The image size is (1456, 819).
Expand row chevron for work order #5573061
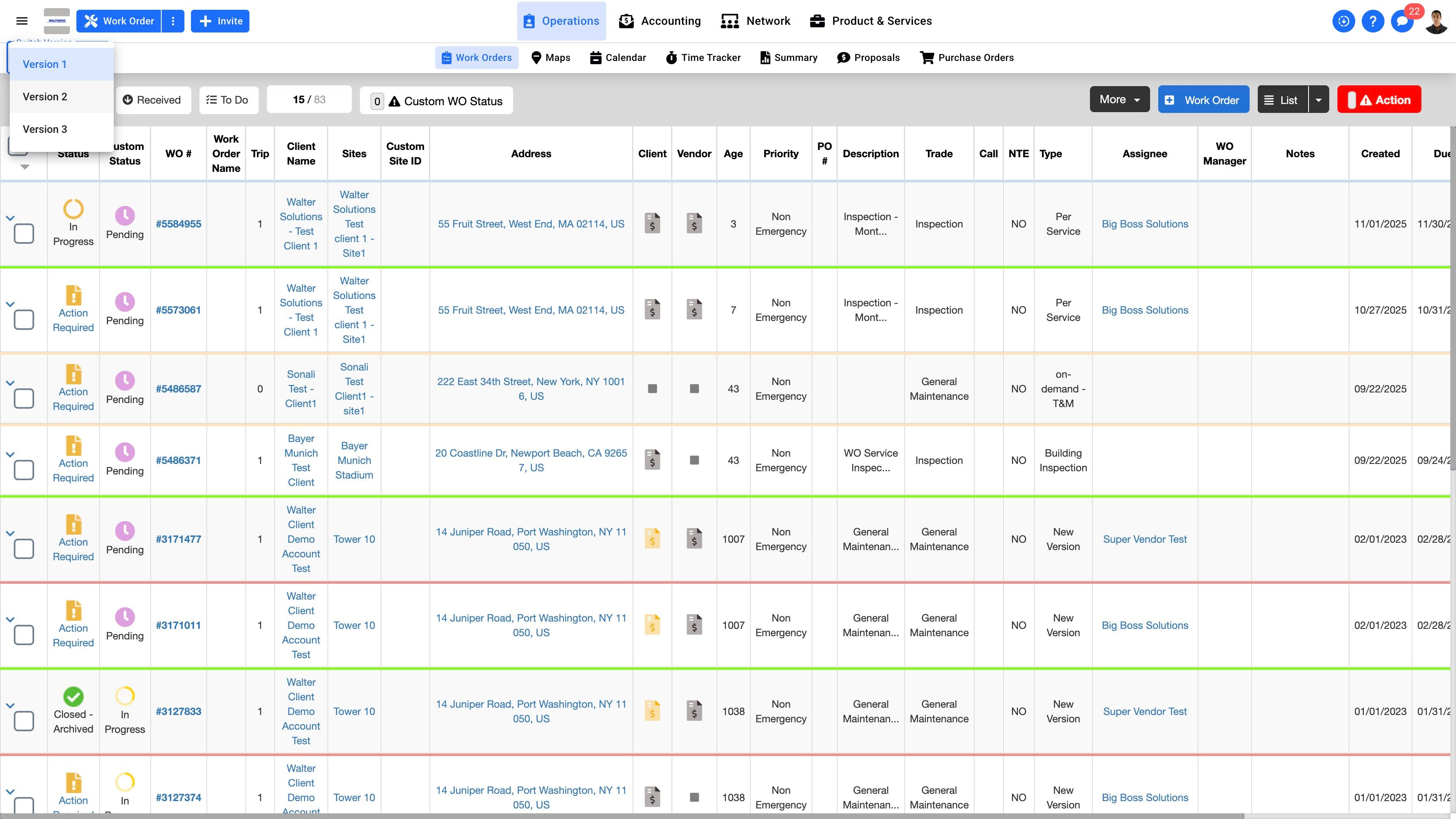click(x=10, y=304)
